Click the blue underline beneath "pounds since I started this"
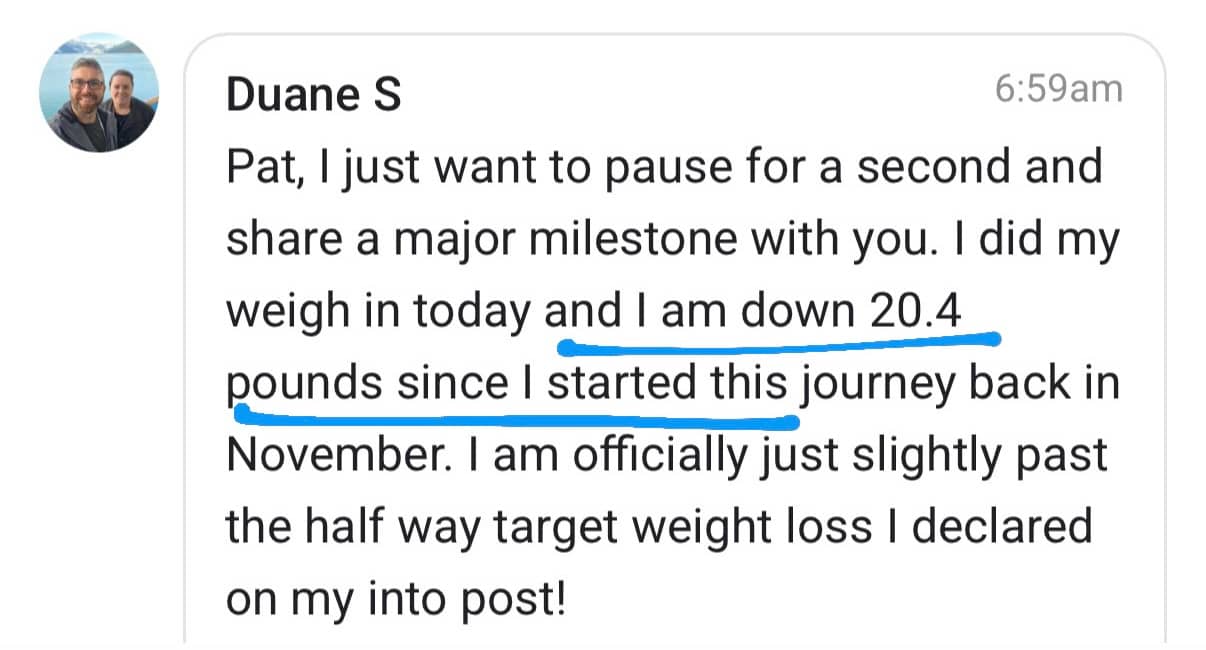Viewport: 1206px width, 650px height. [x=515, y=412]
